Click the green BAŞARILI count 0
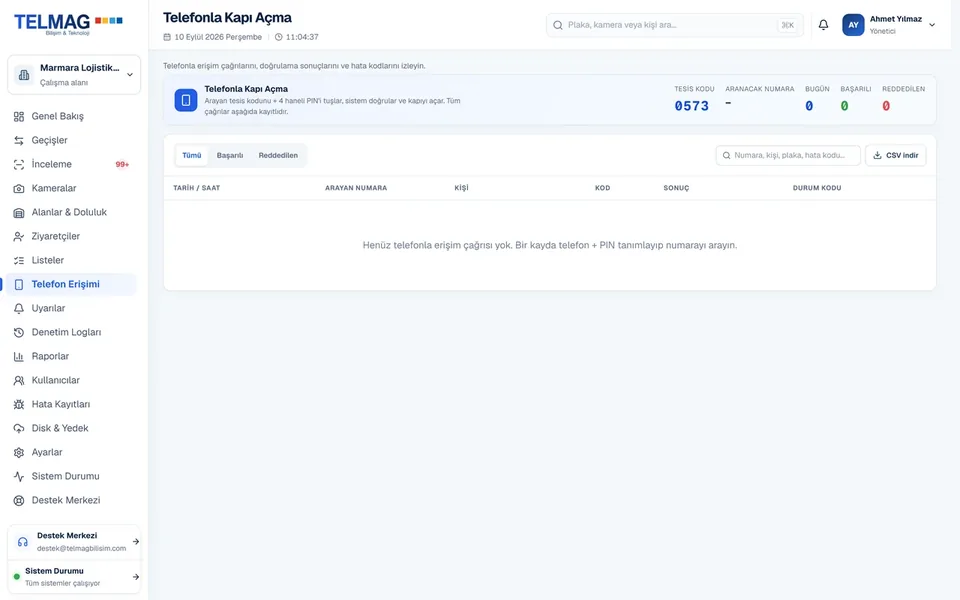Viewport: 960px width, 600px height. click(x=844, y=107)
